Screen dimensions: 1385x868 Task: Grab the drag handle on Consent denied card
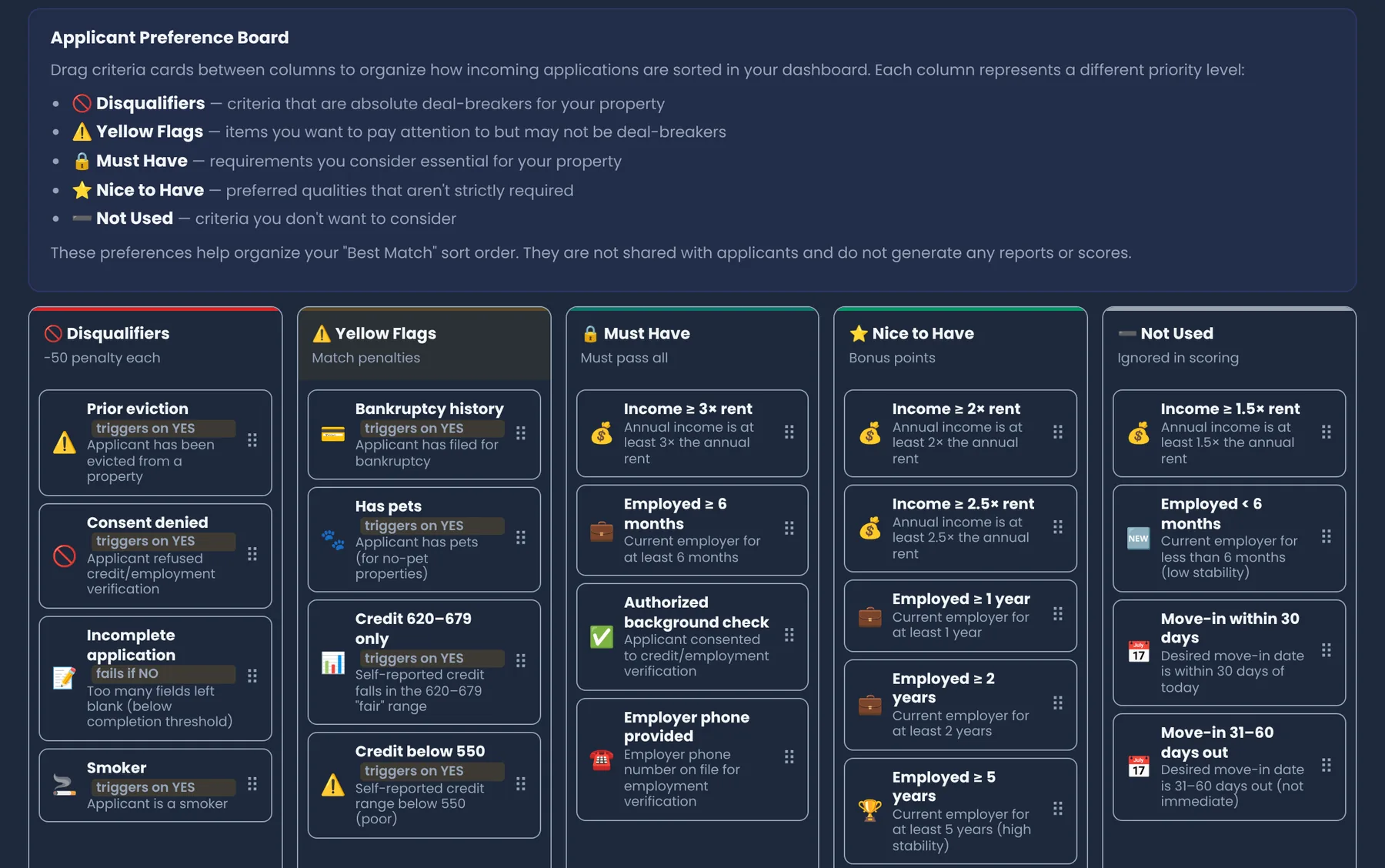252,554
